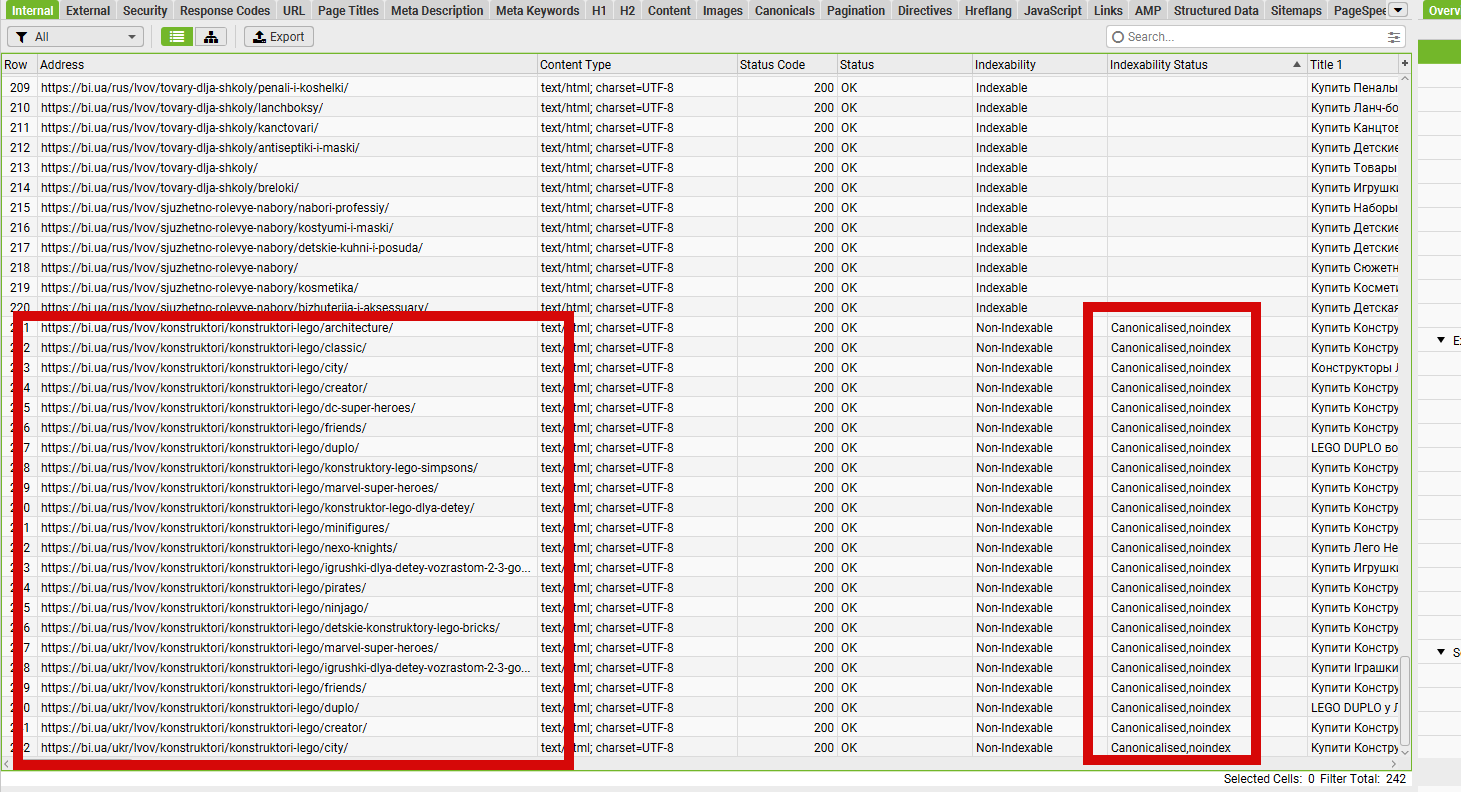Sort by Indexability column header
The image size is (1461, 792).
point(1039,64)
